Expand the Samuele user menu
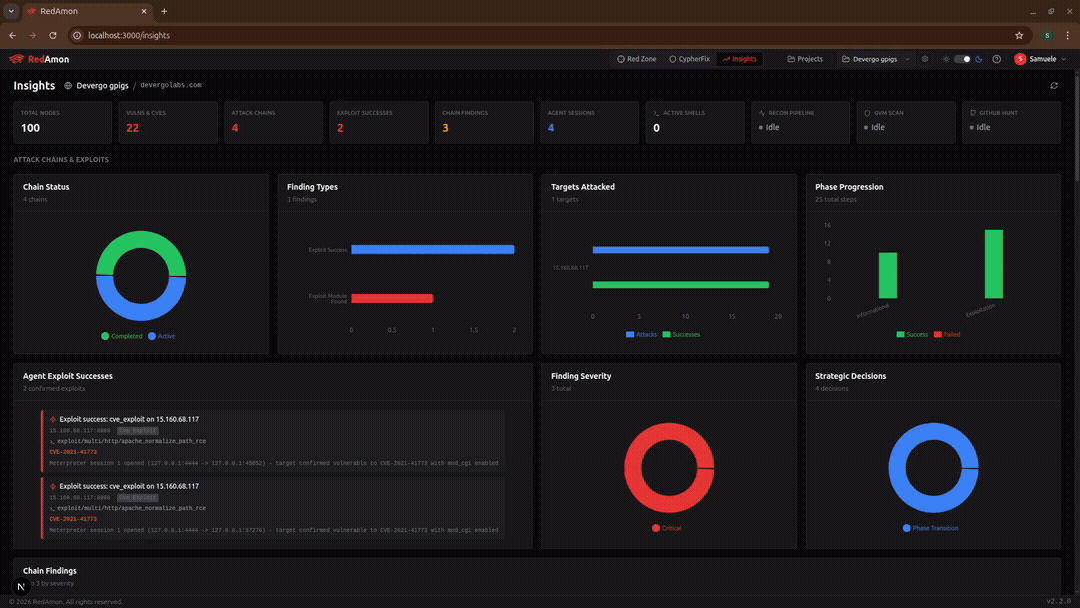 click(1041, 59)
